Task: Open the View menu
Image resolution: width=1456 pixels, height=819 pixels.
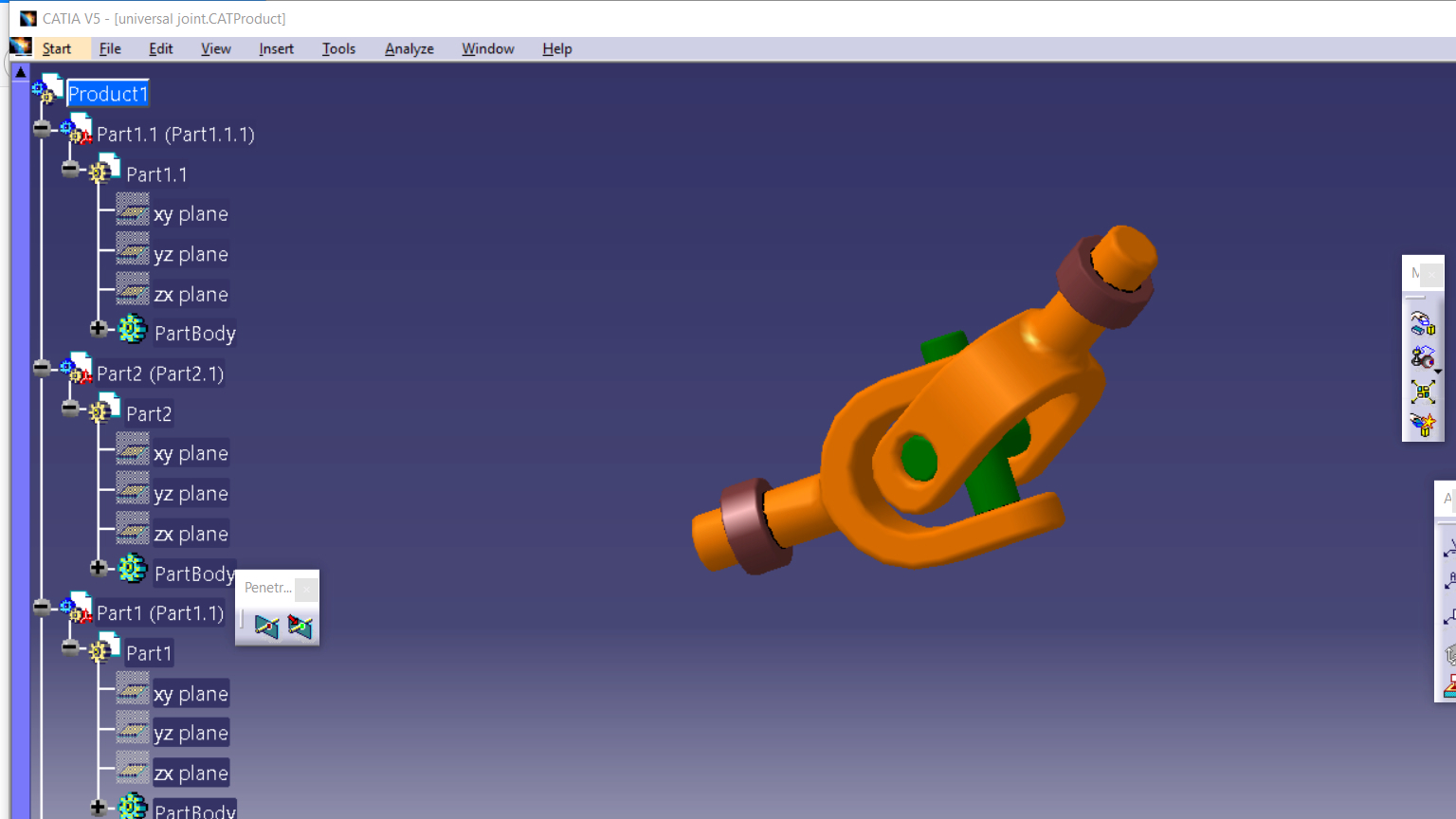Action: point(216,49)
